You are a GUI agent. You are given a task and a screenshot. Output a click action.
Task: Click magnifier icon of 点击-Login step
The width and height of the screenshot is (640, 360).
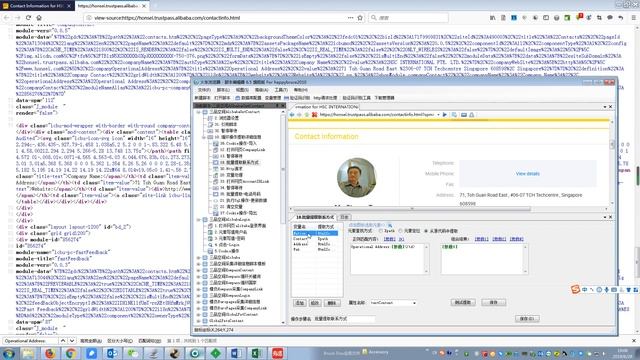click(211, 244)
